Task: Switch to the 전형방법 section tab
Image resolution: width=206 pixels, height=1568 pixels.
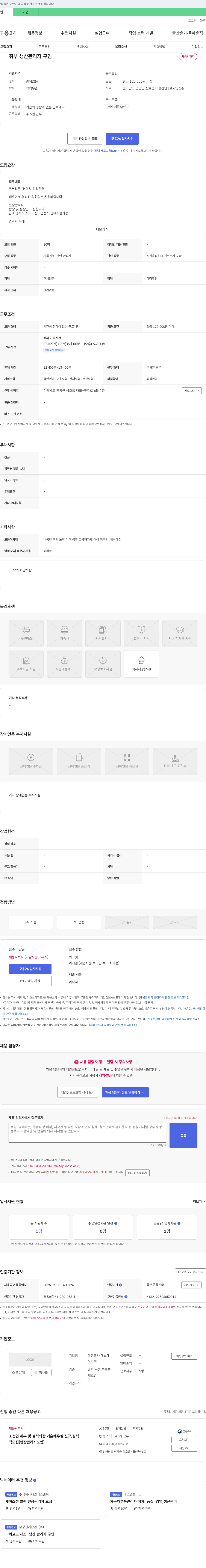Action: [x=159, y=47]
